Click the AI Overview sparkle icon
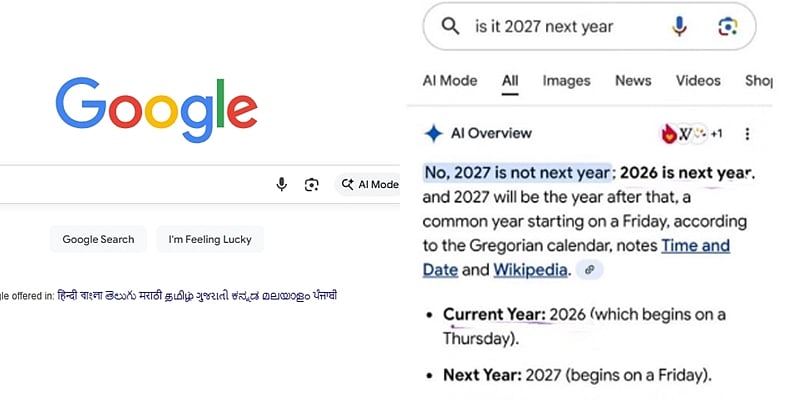Image resolution: width=800 pixels, height=400 pixels. [433, 133]
